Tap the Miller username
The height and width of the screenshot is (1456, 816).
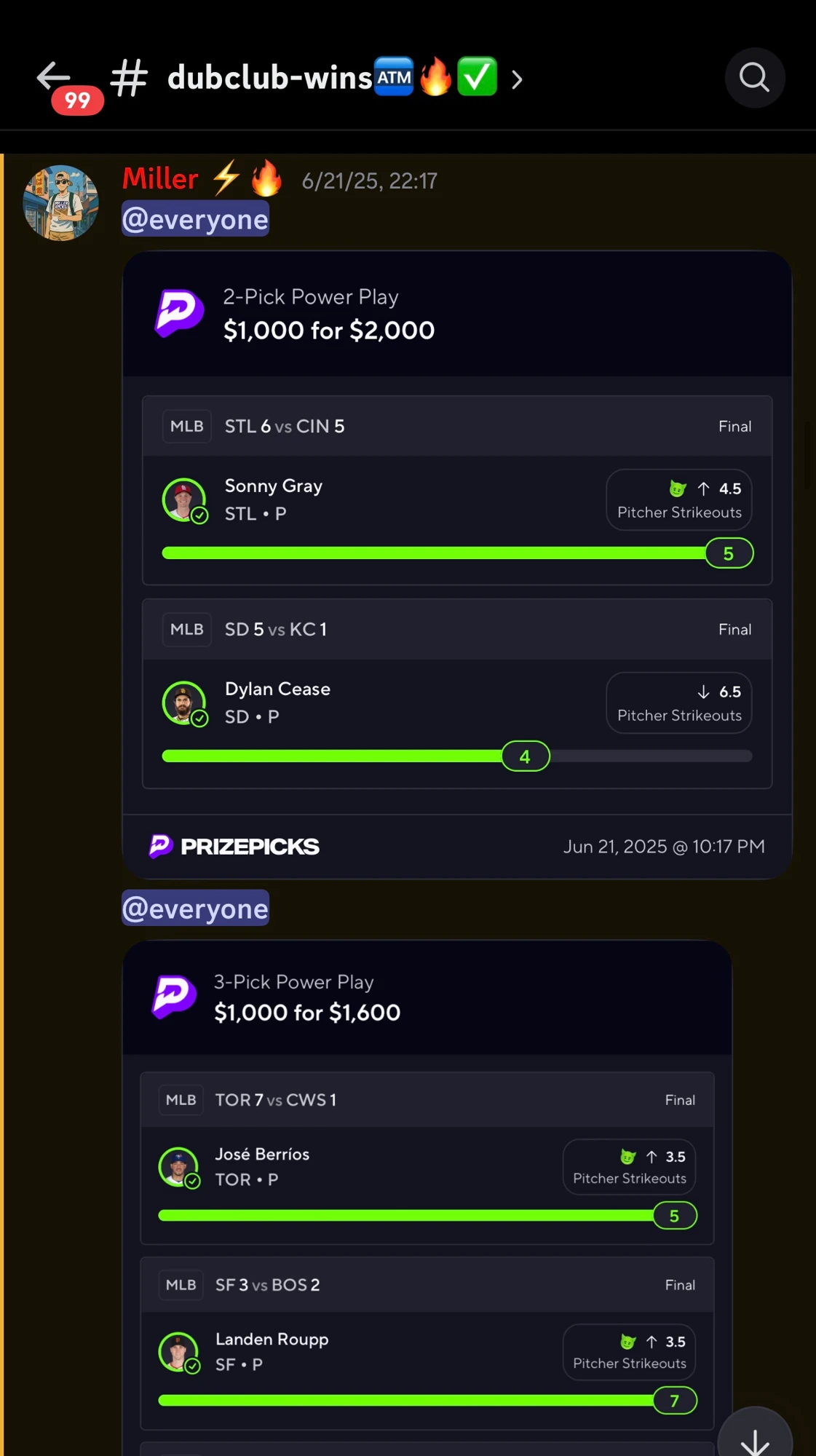click(160, 179)
